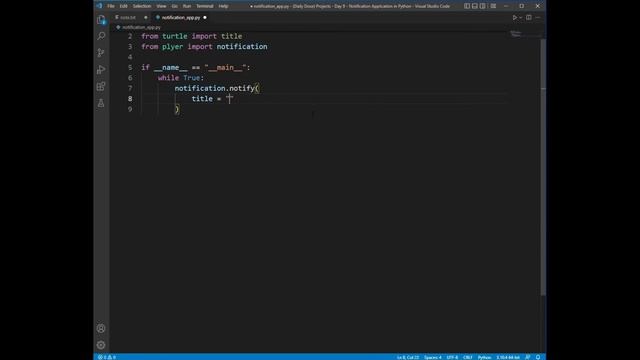Close the first tab via its unsaved dot
The height and width of the screenshot is (360, 640).
coord(146,18)
